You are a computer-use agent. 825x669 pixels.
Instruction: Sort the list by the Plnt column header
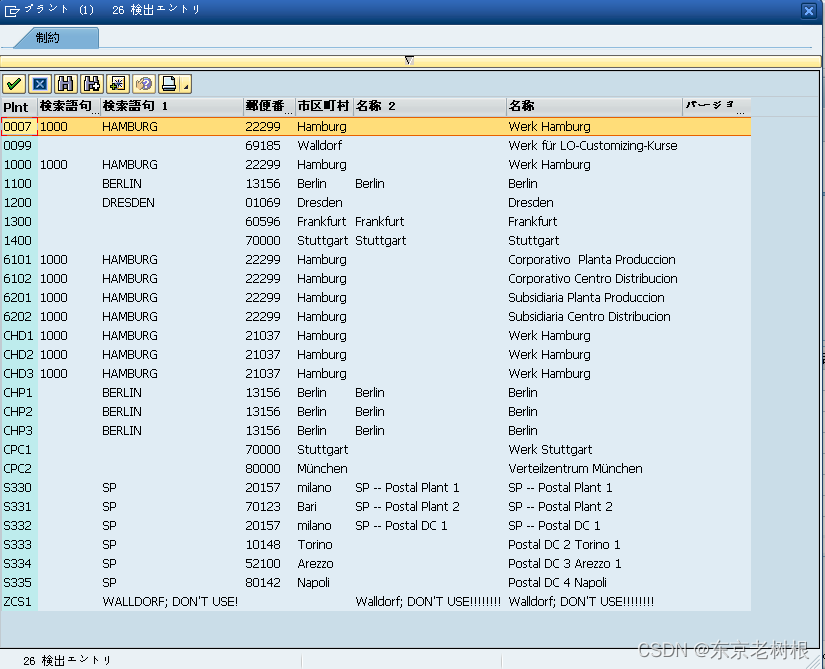(x=17, y=107)
